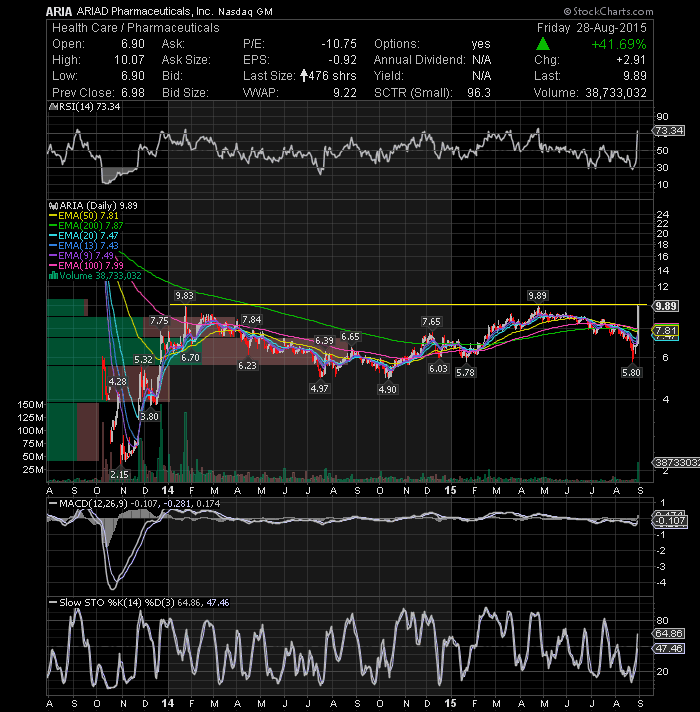This screenshot has width=700, height=712.
Task: Click the bold 9.89 price axis tag
Action: [x=665, y=306]
